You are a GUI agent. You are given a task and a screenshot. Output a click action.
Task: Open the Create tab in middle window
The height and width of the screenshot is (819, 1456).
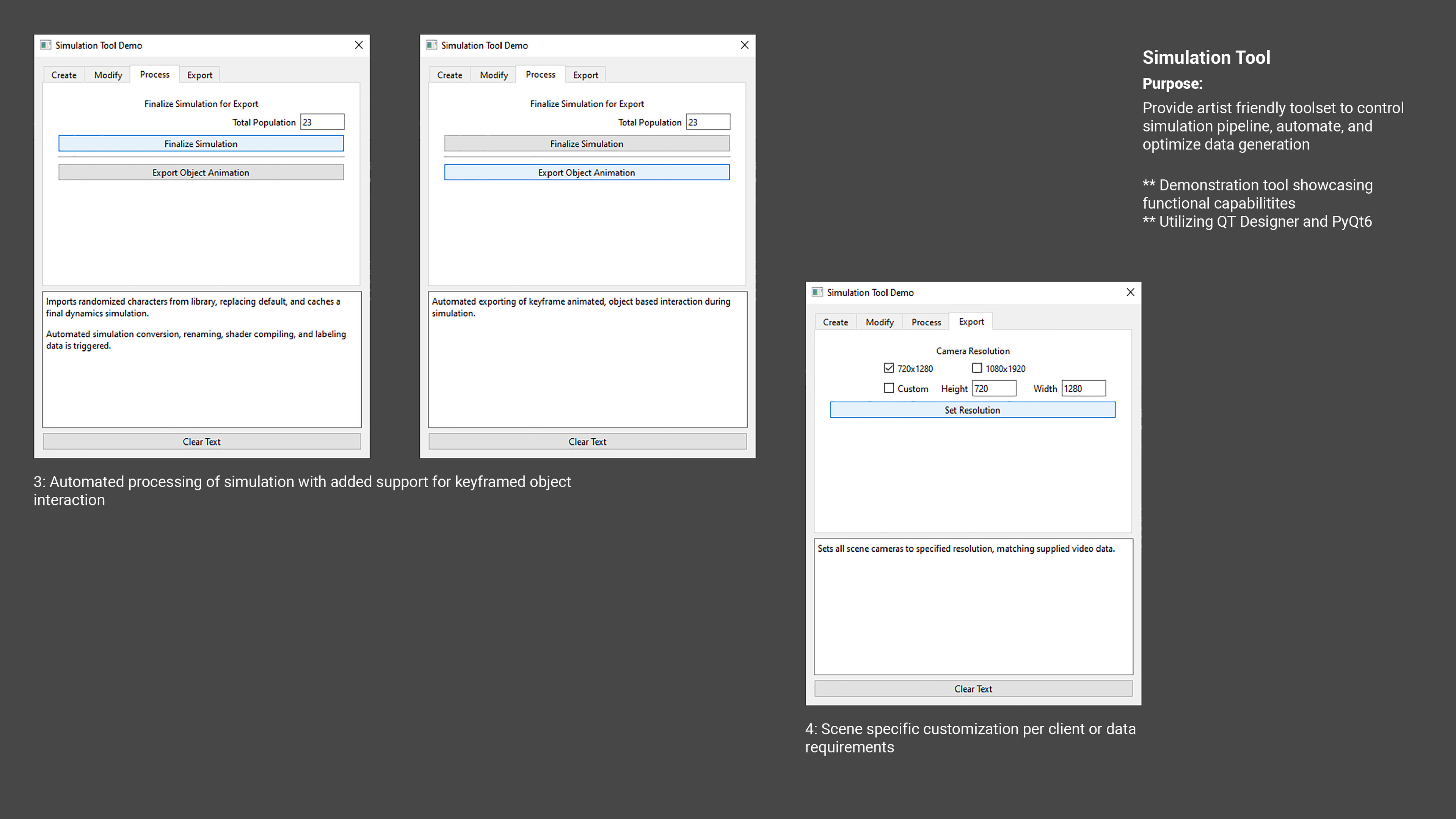click(449, 75)
